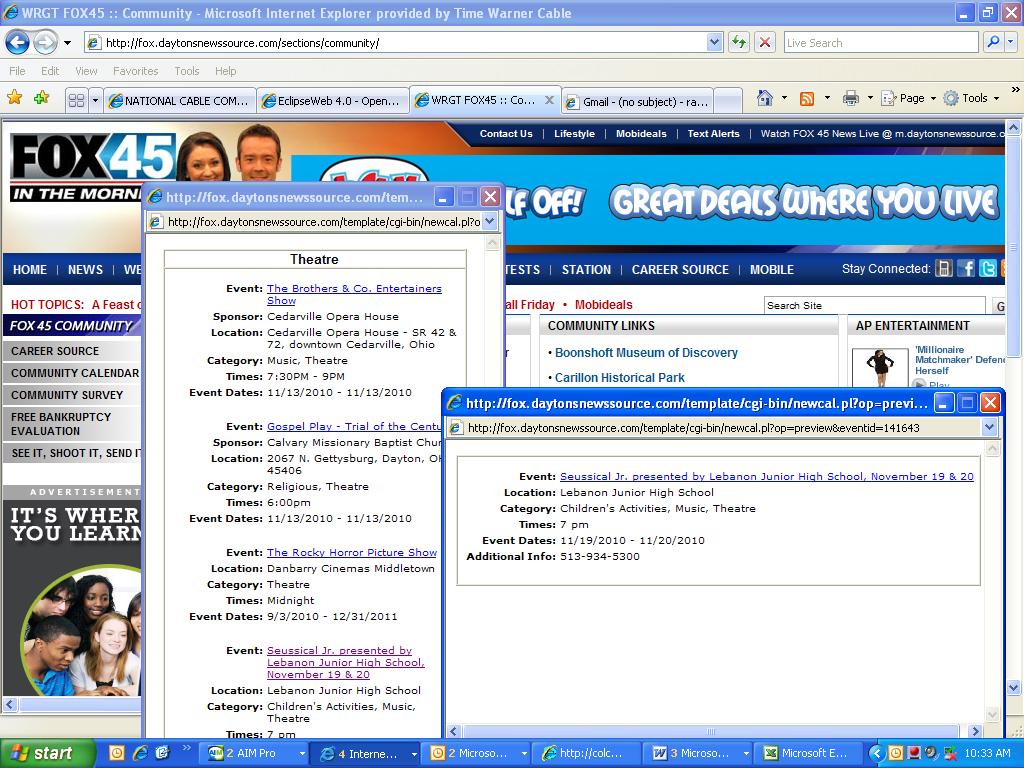This screenshot has height=768, width=1024.
Task: Open the File menu
Action: point(17,71)
